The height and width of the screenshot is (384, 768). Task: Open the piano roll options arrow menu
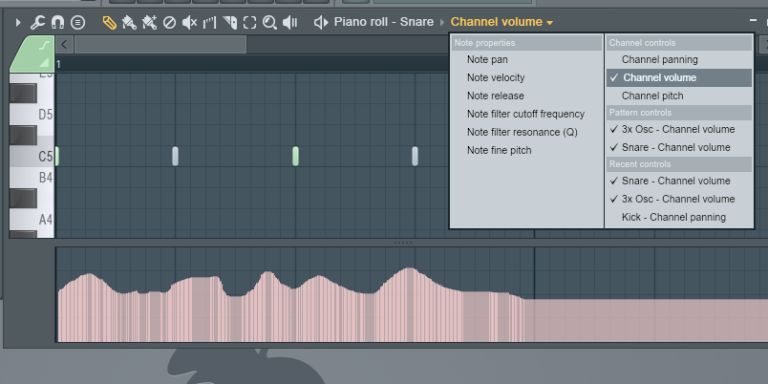(x=18, y=23)
